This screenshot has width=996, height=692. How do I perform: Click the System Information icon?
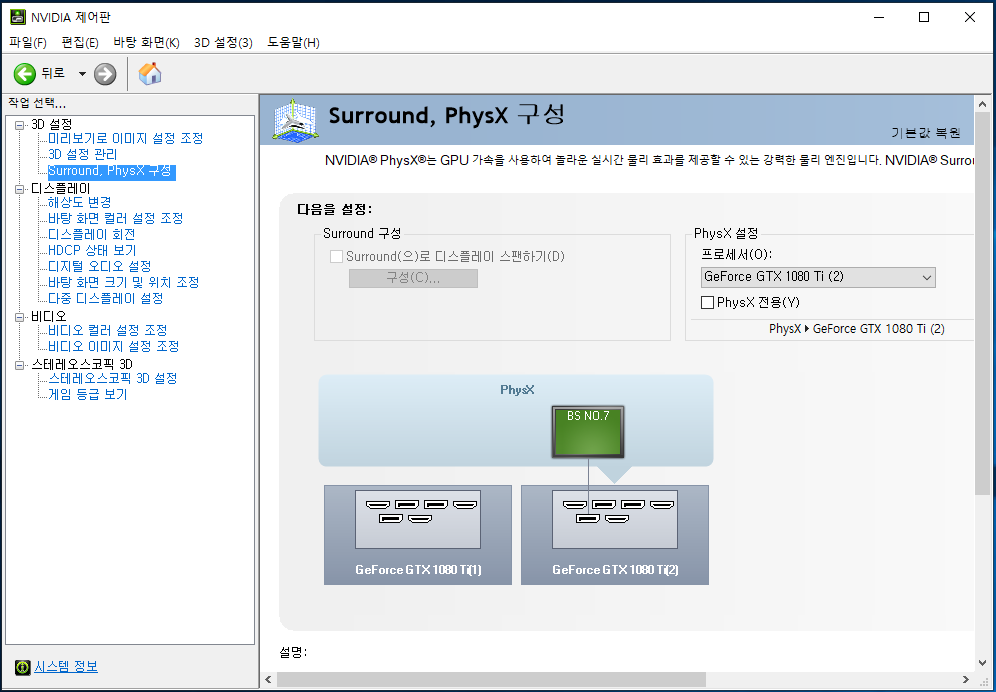(22, 667)
